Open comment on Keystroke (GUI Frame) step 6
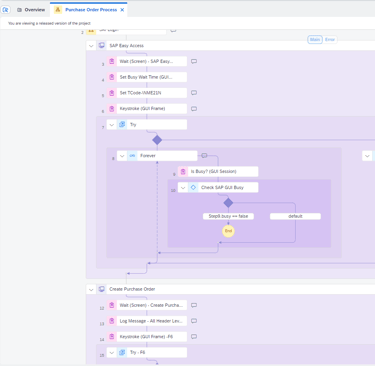 194,109
